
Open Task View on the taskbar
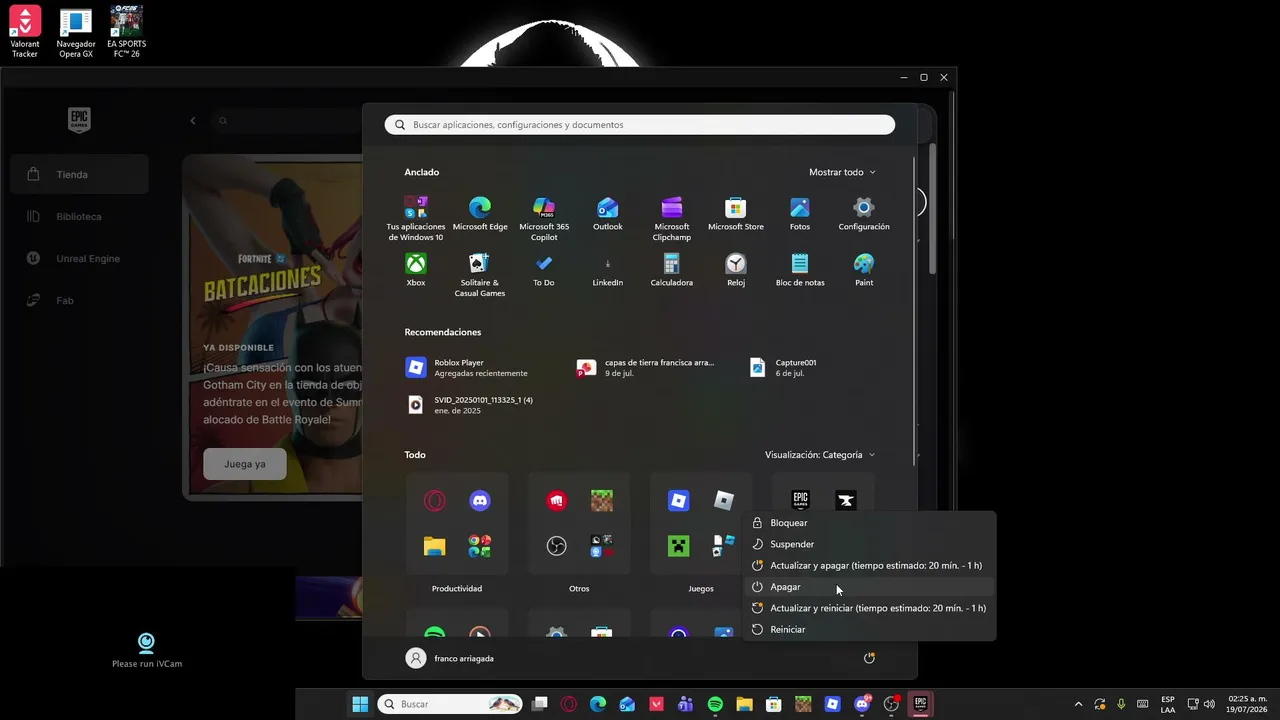[540, 704]
